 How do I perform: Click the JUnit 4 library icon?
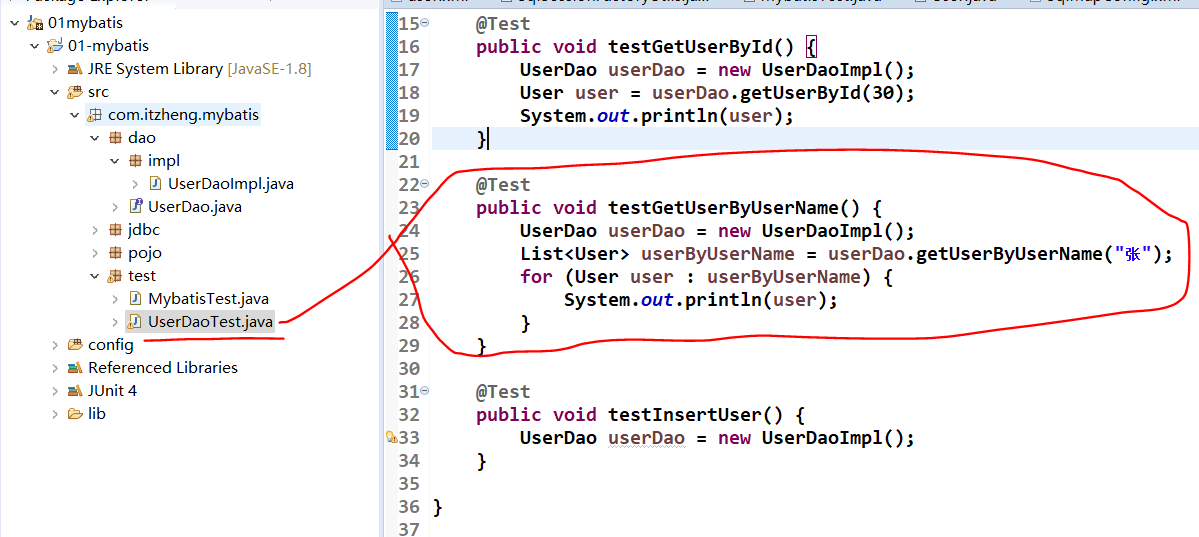[75, 391]
